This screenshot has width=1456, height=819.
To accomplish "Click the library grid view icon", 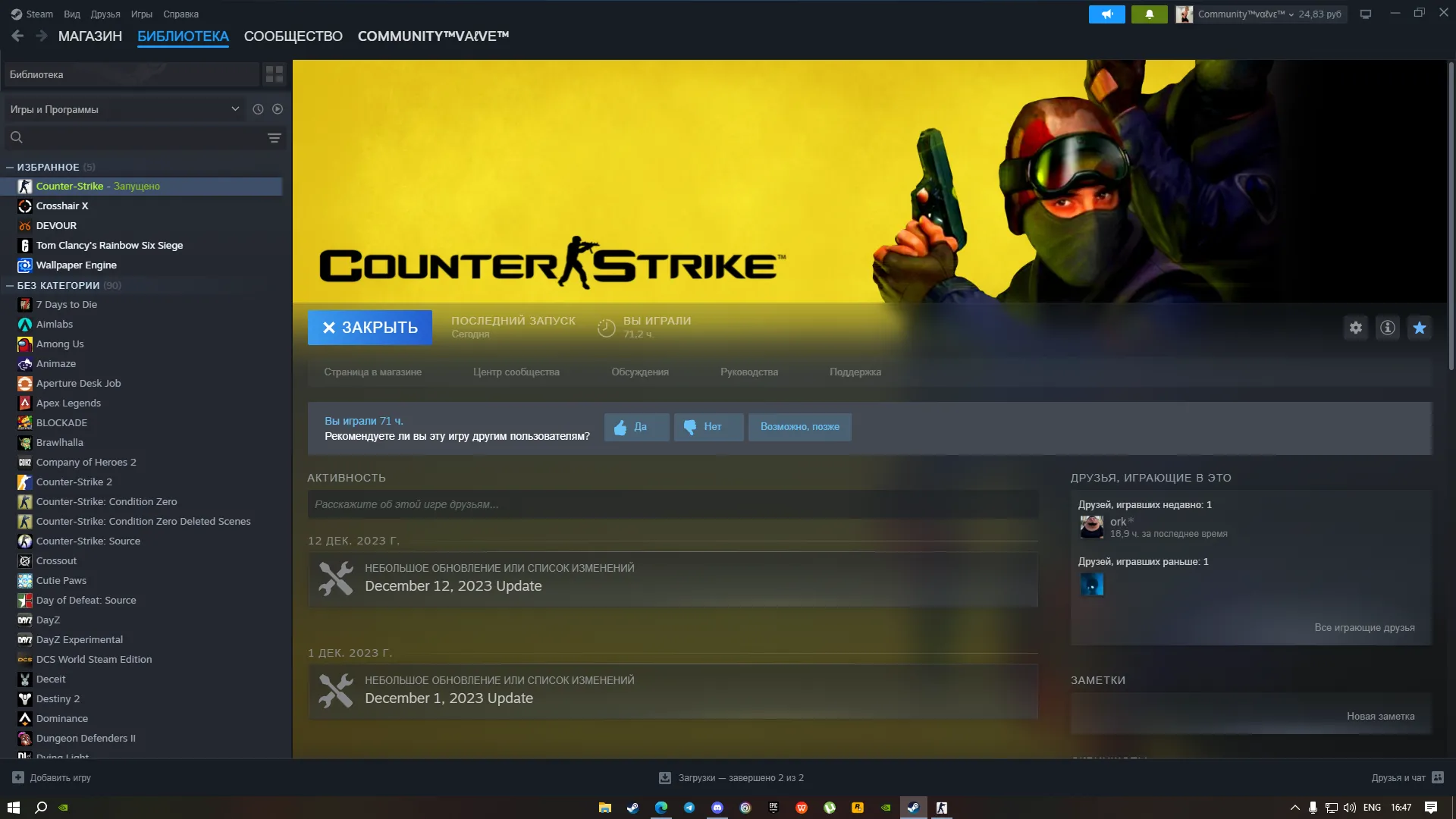I will tap(274, 74).
